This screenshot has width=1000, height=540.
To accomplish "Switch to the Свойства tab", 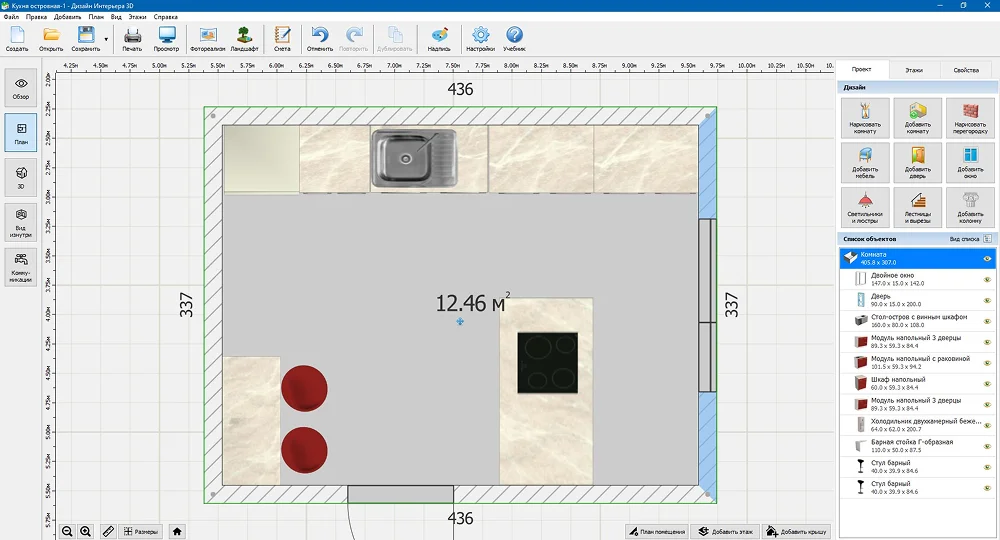I will click(x=966, y=71).
